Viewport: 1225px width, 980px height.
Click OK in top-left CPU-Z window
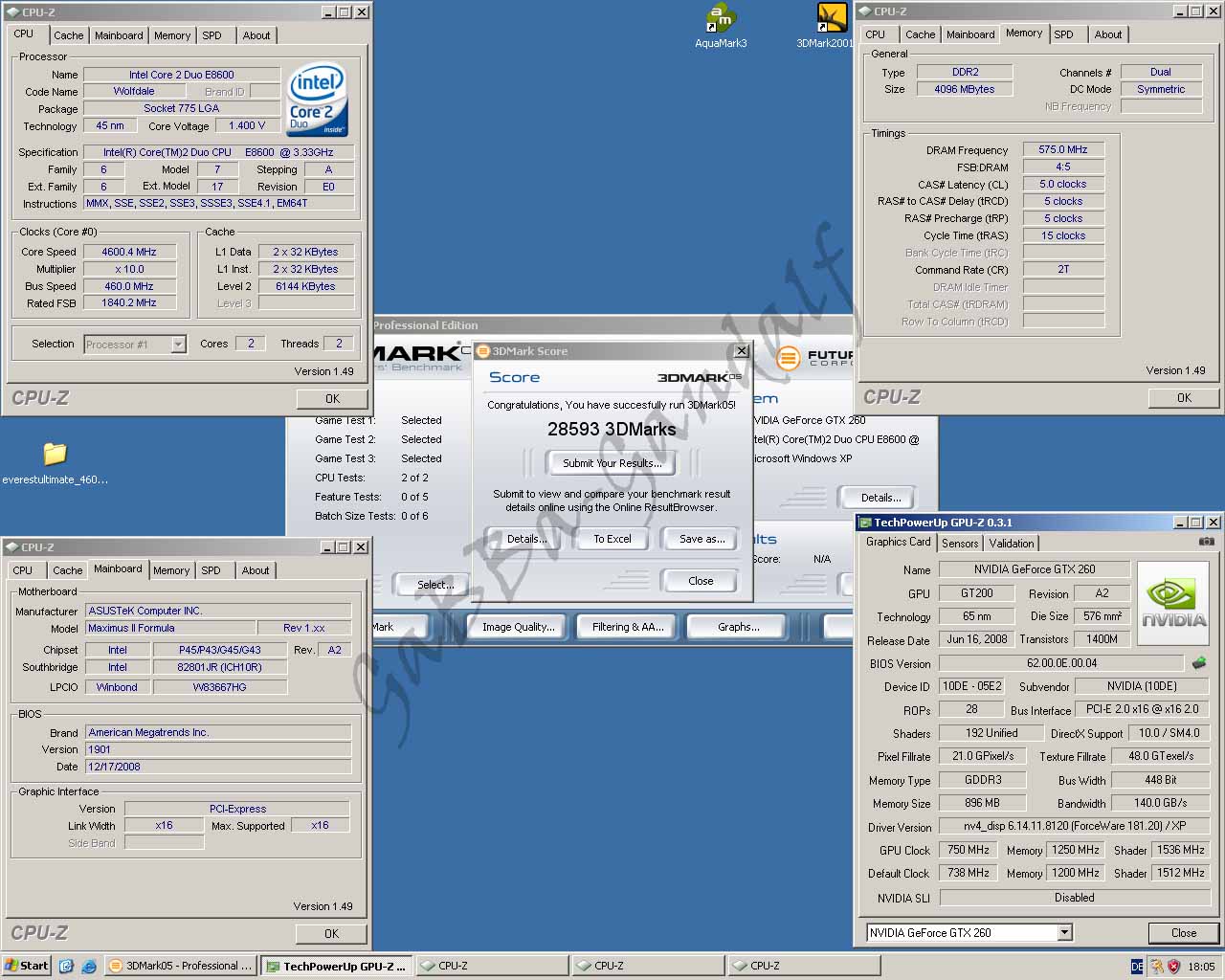tap(332, 398)
